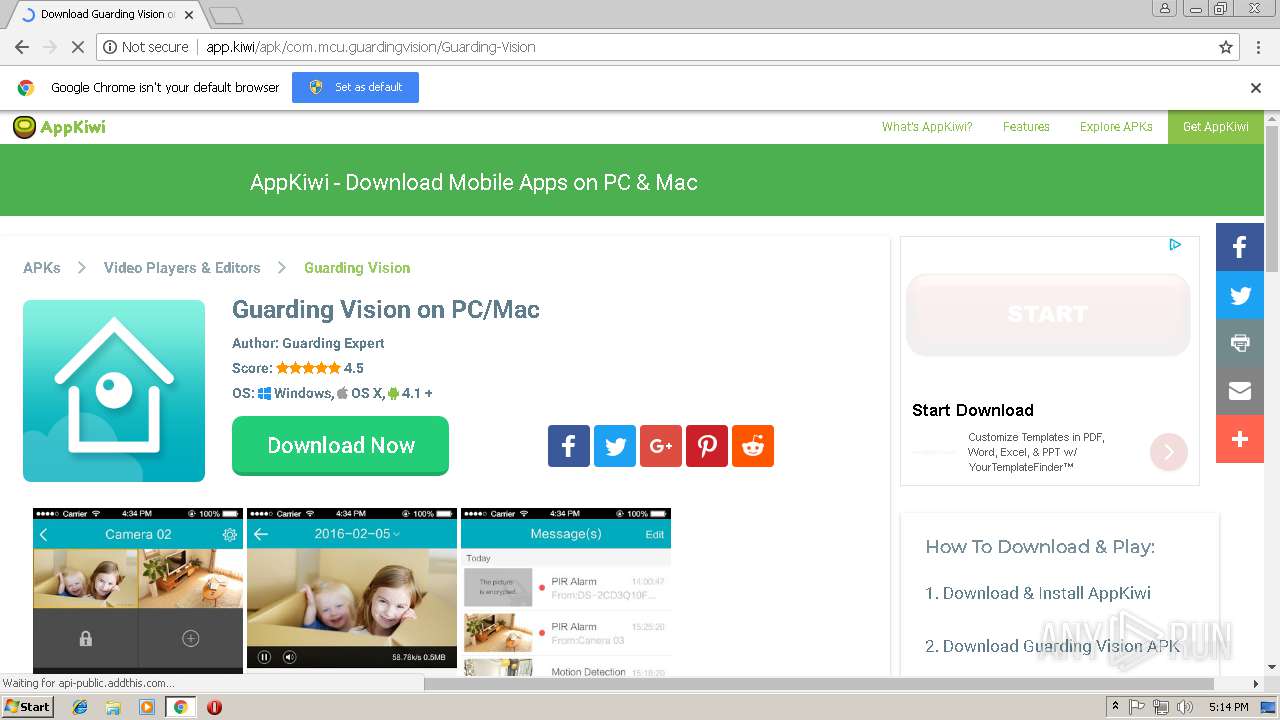The height and width of the screenshot is (720, 1280).
Task: Share via Google Plus button
Action: (661, 446)
